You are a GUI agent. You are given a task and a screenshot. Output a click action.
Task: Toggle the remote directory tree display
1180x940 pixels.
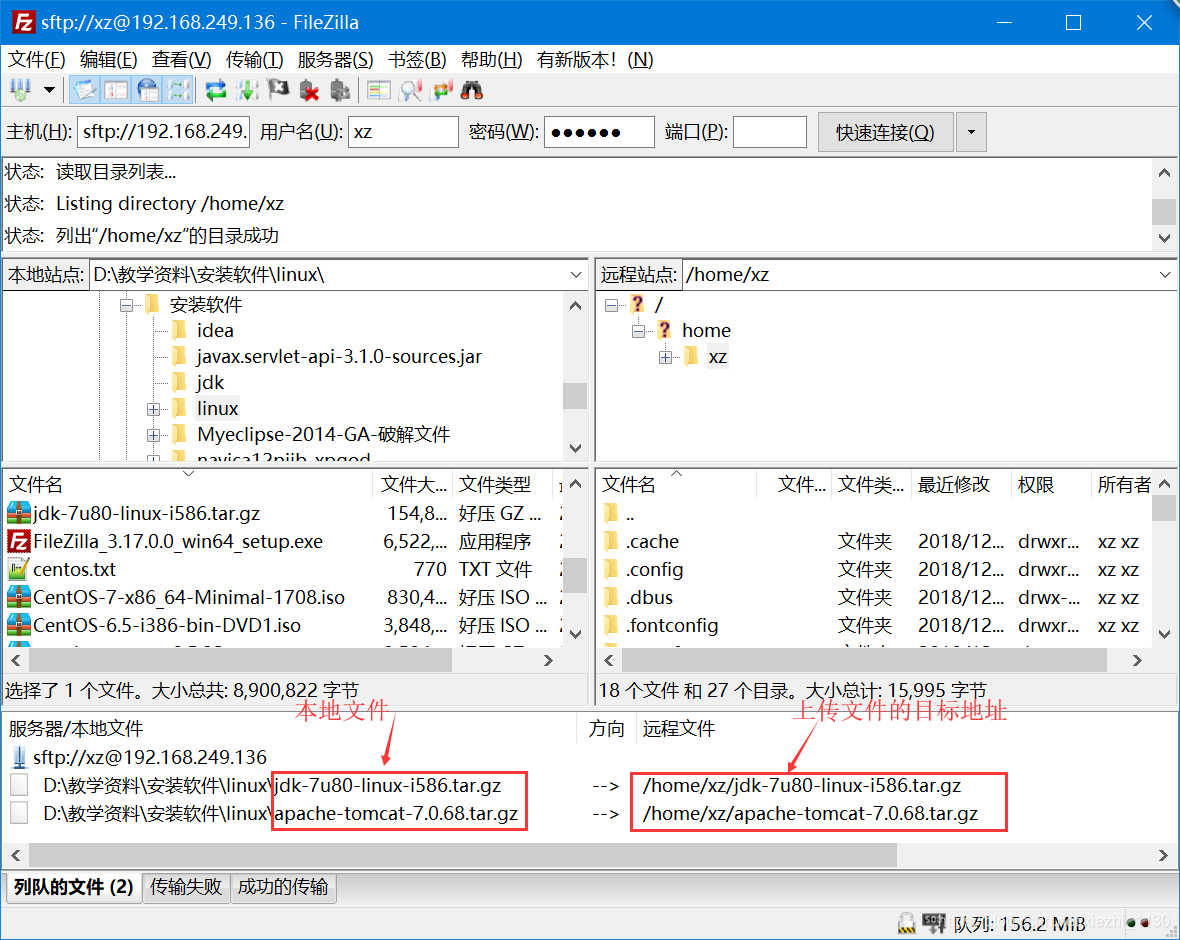tap(148, 90)
